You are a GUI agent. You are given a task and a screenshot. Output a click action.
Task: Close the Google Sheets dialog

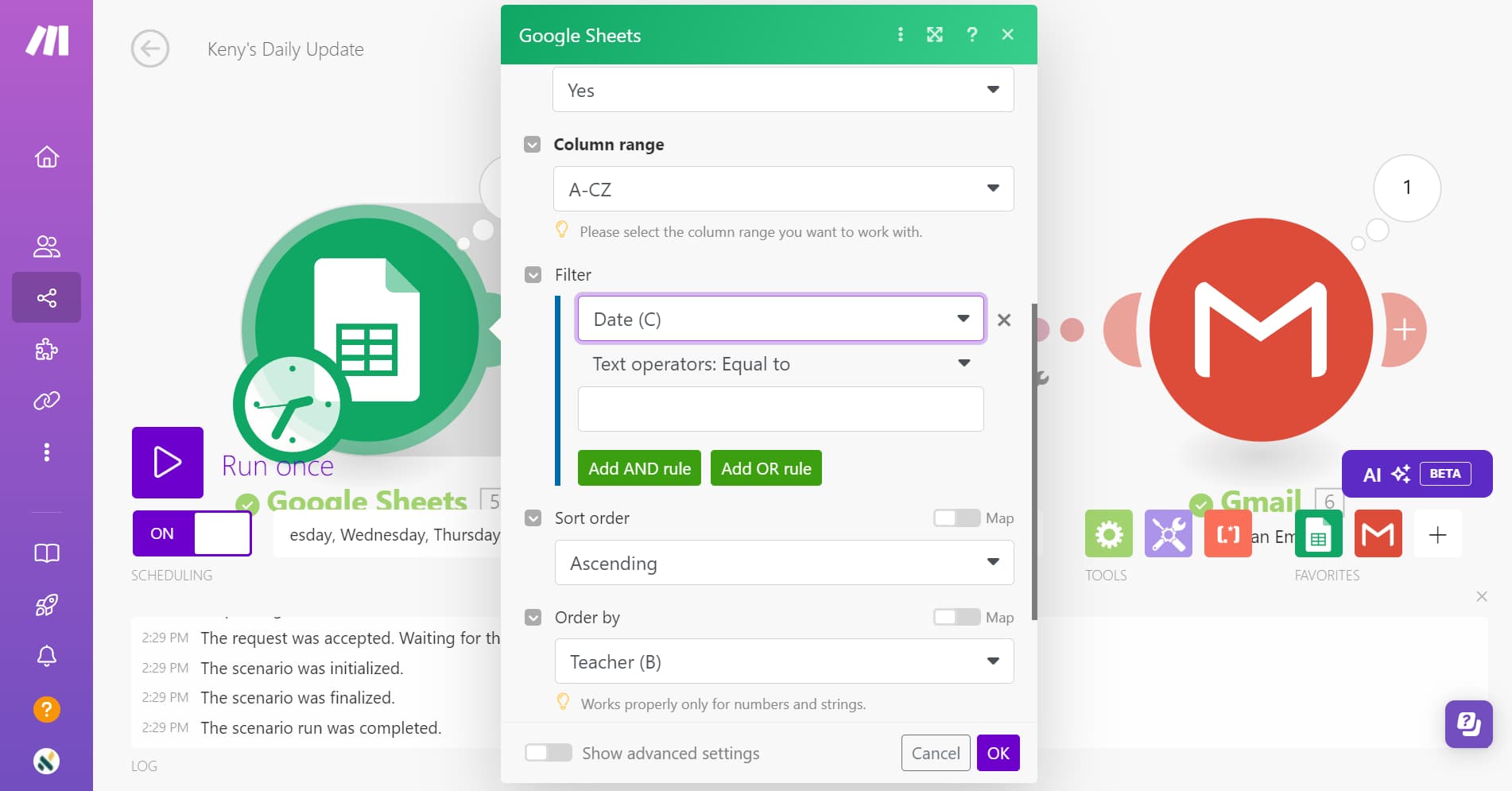click(x=1007, y=34)
